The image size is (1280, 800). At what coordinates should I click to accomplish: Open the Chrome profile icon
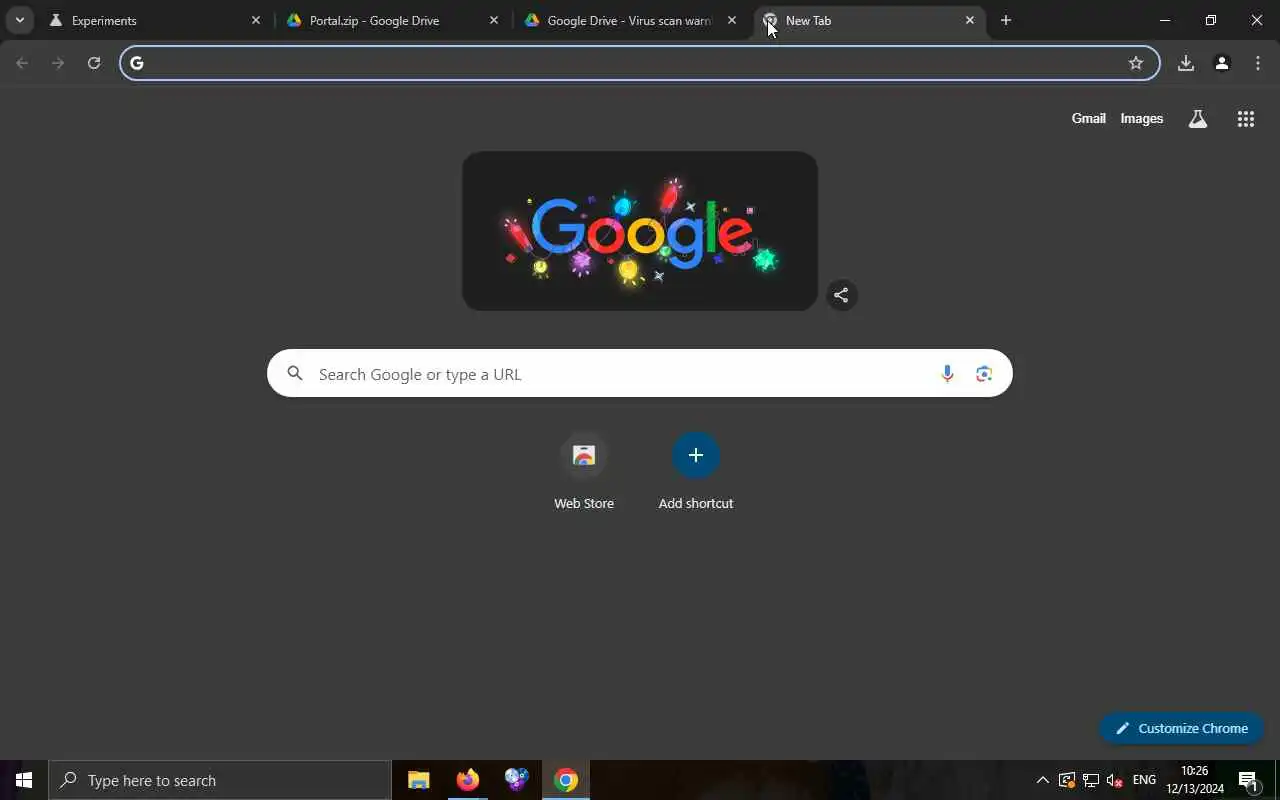(1222, 63)
